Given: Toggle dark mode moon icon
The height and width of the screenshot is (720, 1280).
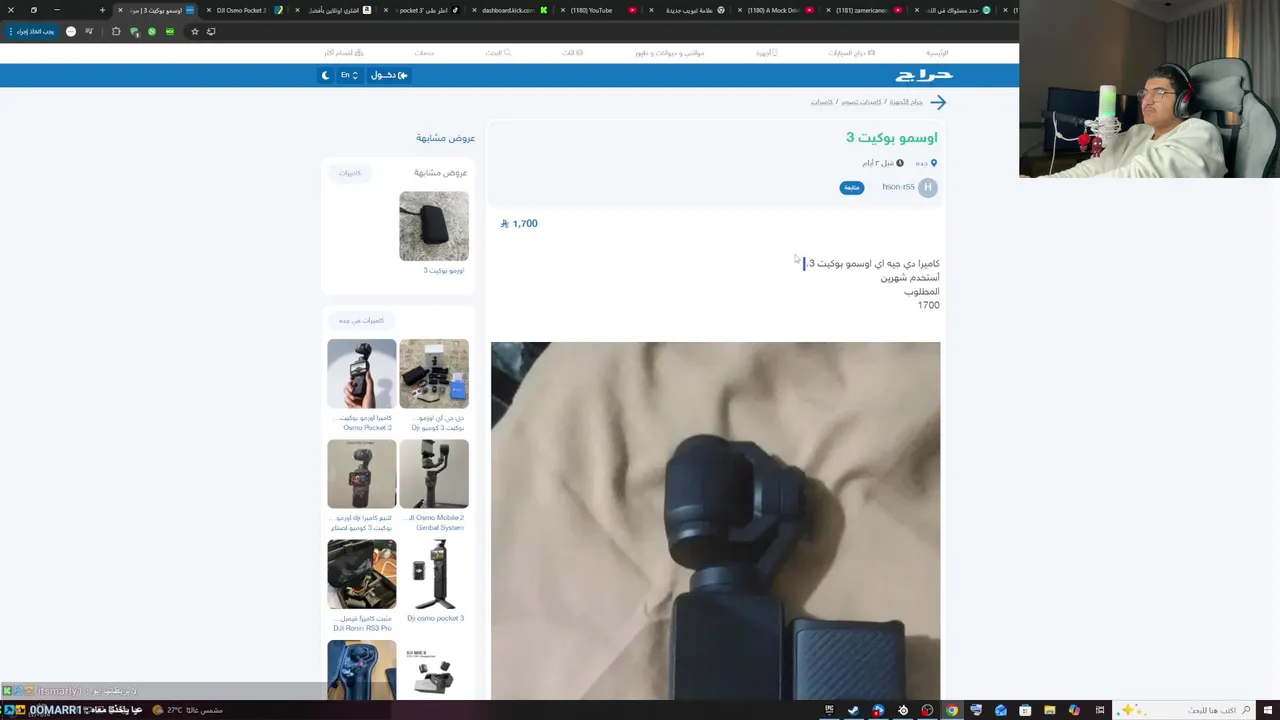Looking at the screenshot, I should [325, 75].
